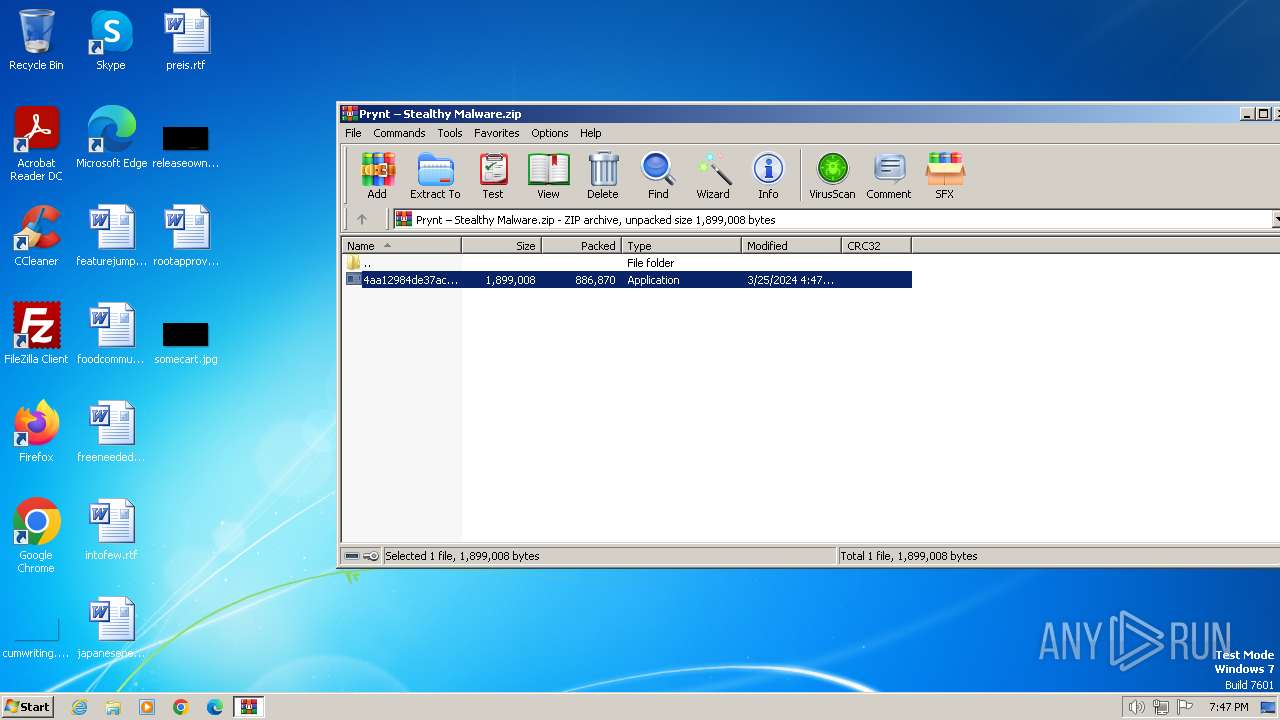Image resolution: width=1280 pixels, height=720 pixels.
Task: Open Edge from the taskbar
Action: [215, 707]
